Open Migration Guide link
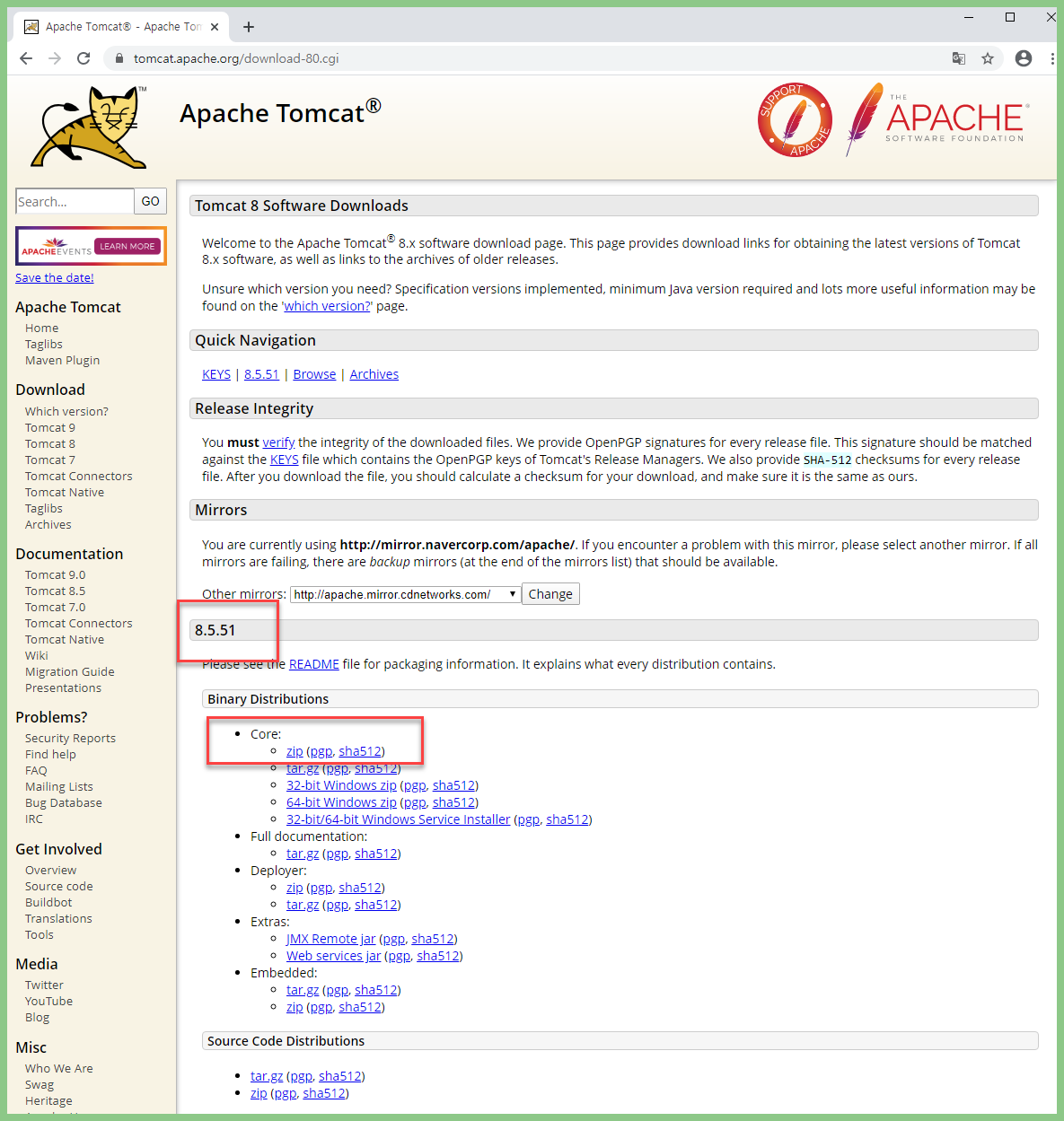 [70, 672]
